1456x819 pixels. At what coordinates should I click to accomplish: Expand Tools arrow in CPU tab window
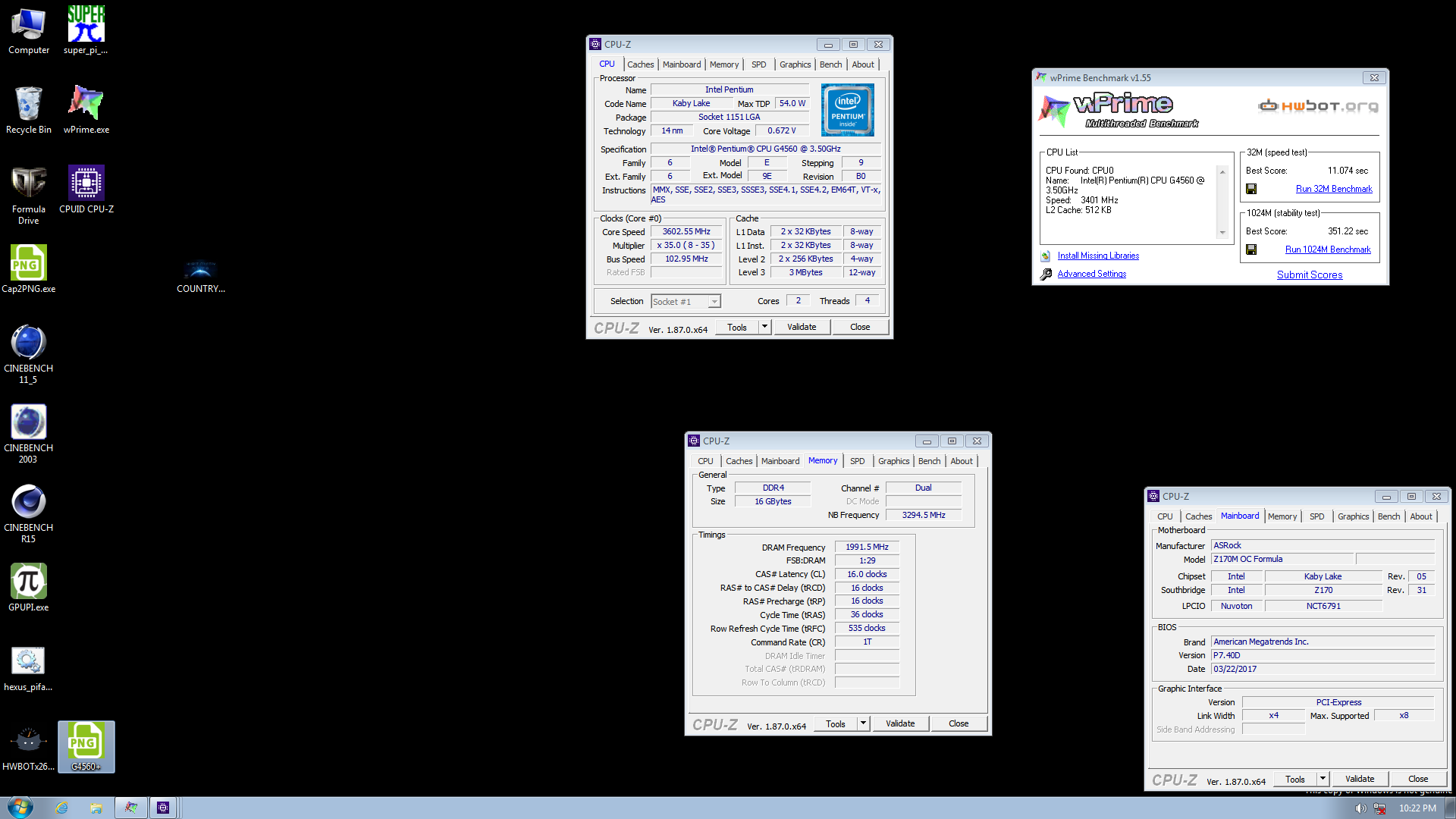(x=764, y=327)
